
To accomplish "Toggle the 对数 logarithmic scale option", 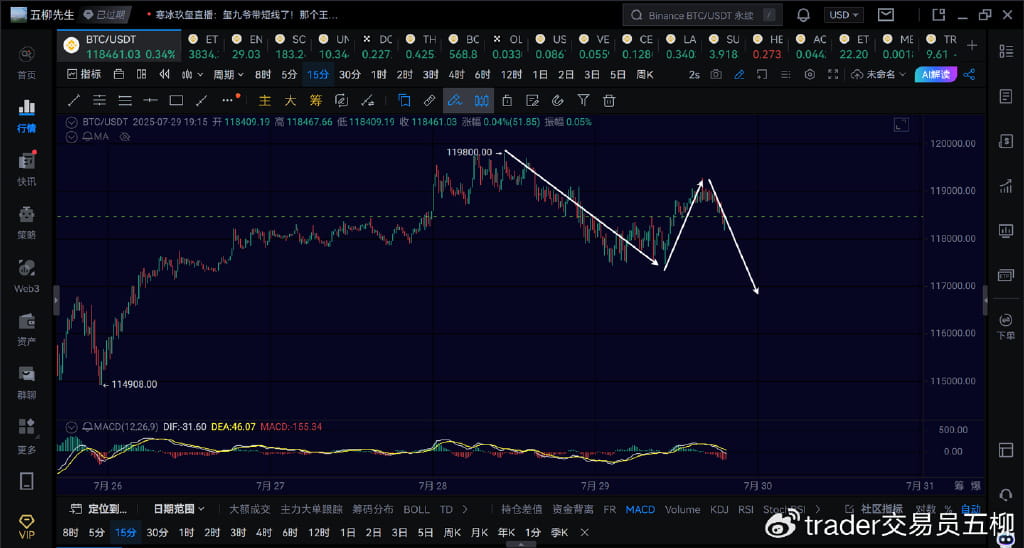I will (x=925, y=509).
